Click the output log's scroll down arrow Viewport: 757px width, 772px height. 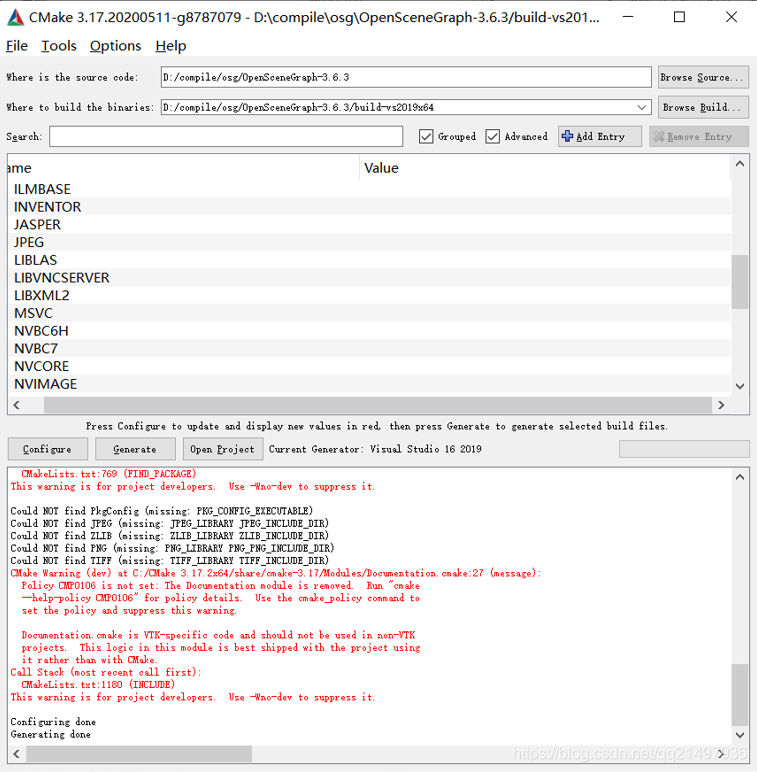point(739,735)
